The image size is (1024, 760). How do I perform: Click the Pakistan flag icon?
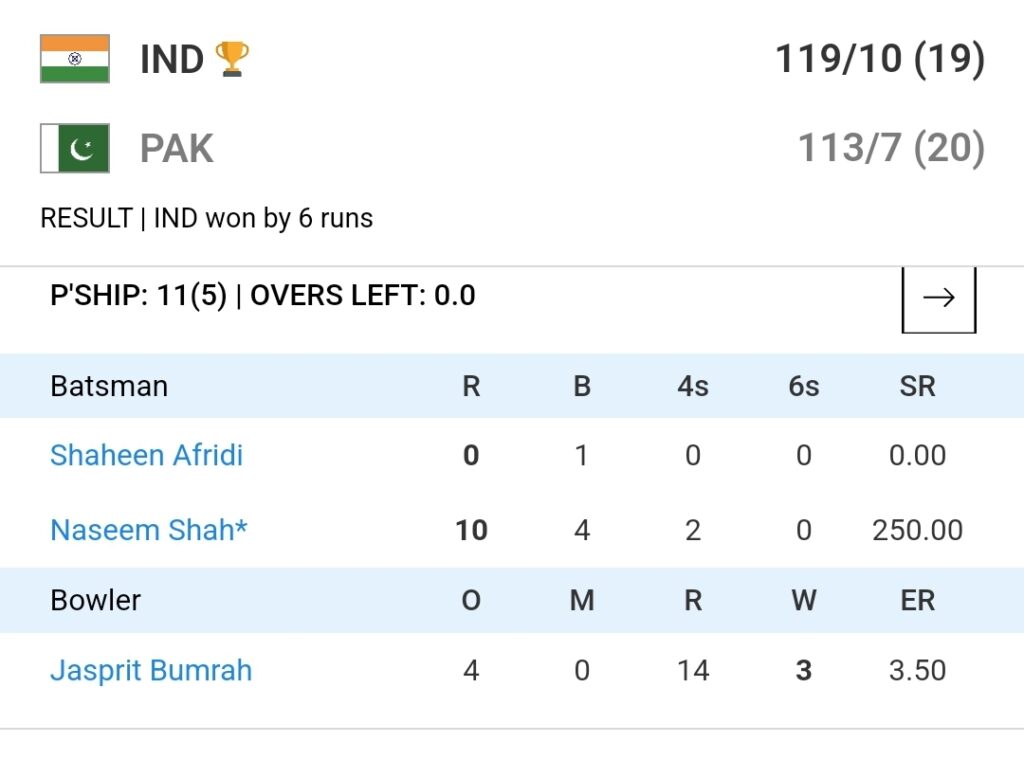(75, 148)
